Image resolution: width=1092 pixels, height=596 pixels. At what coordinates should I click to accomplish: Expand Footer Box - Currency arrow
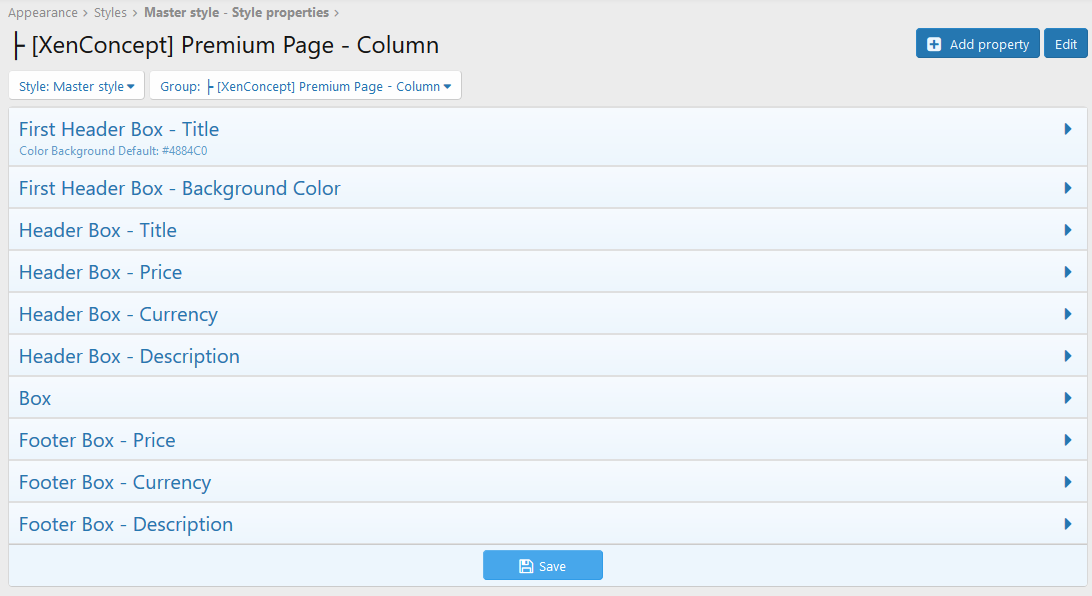1068,482
